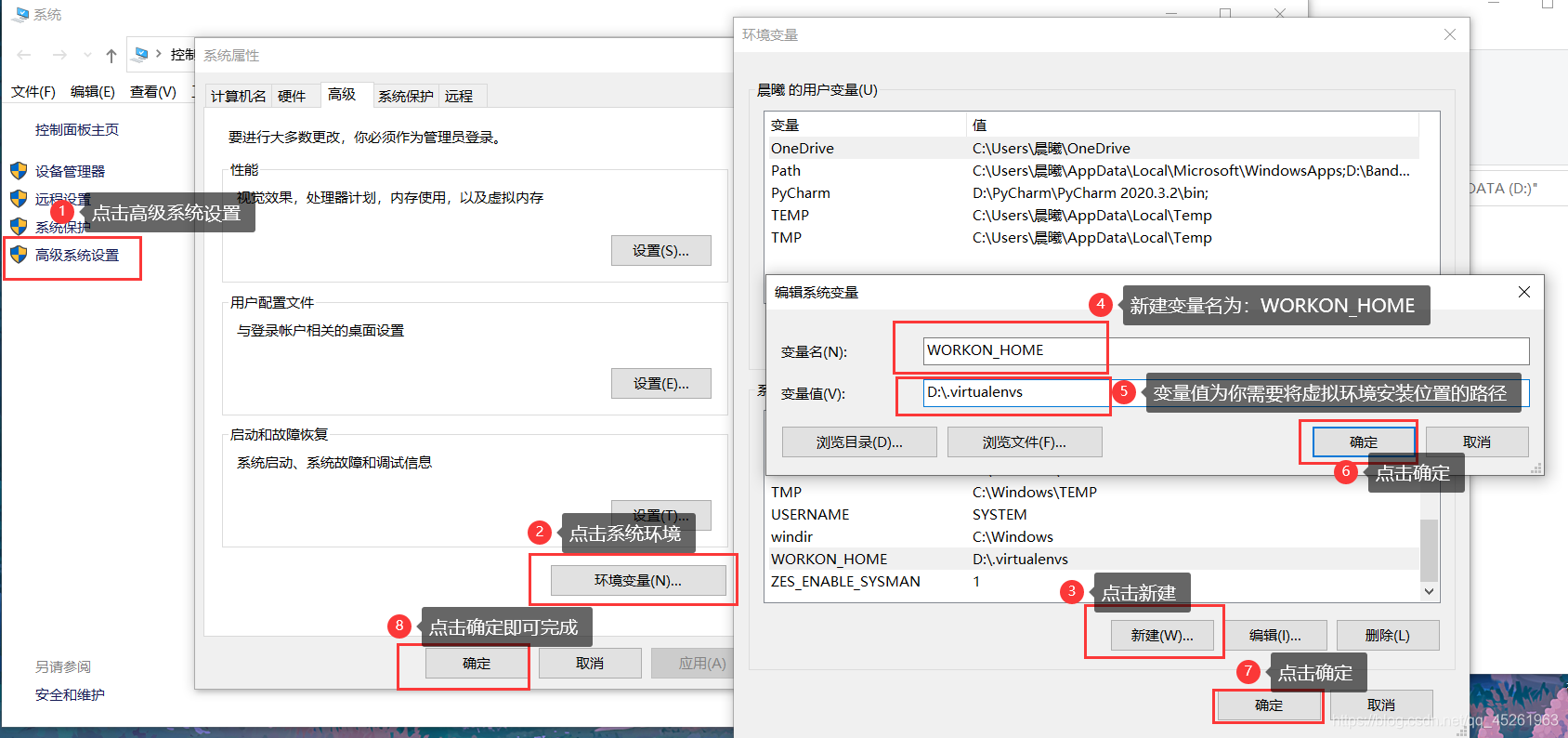This screenshot has width=1568, height=738.
Task: Close the Edit System Variable dialog
Action: click(x=1524, y=292)
